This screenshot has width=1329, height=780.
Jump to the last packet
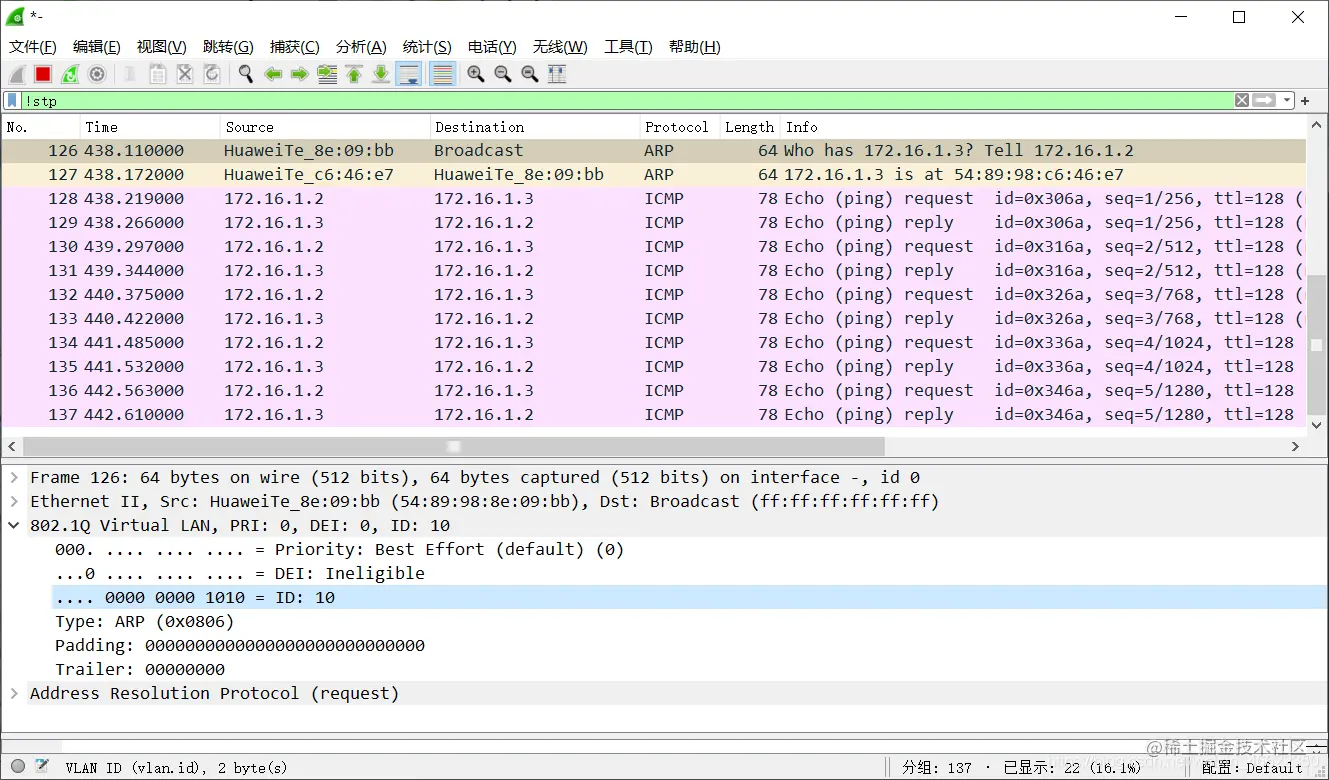click(381, 74)
